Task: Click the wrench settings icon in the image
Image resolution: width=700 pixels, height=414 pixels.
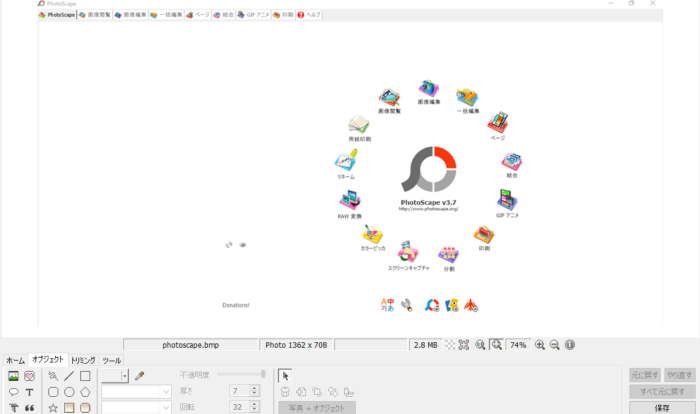Action: (x=406, y=305)
